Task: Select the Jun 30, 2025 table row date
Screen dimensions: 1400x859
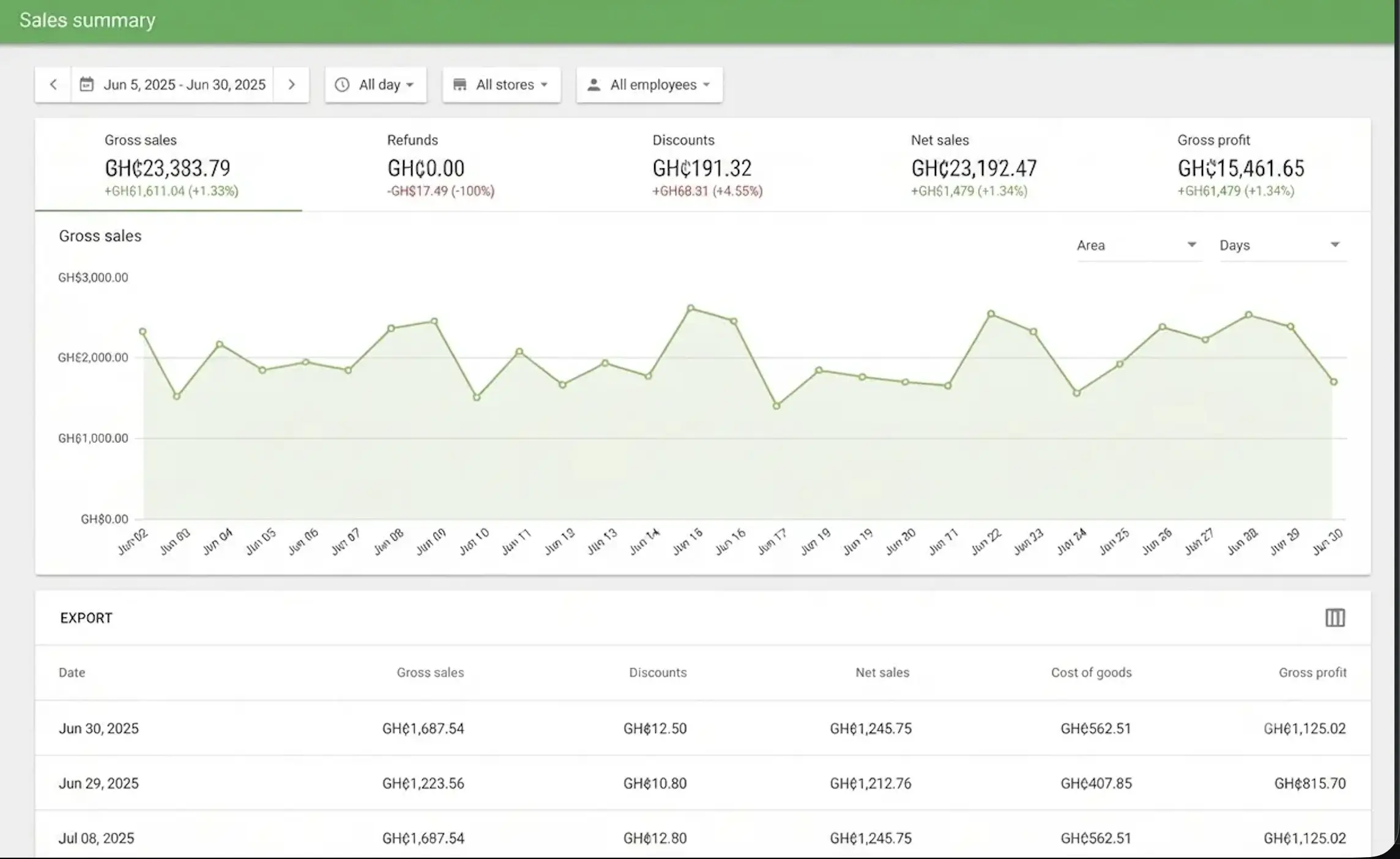Action: (x=99, y=728)
